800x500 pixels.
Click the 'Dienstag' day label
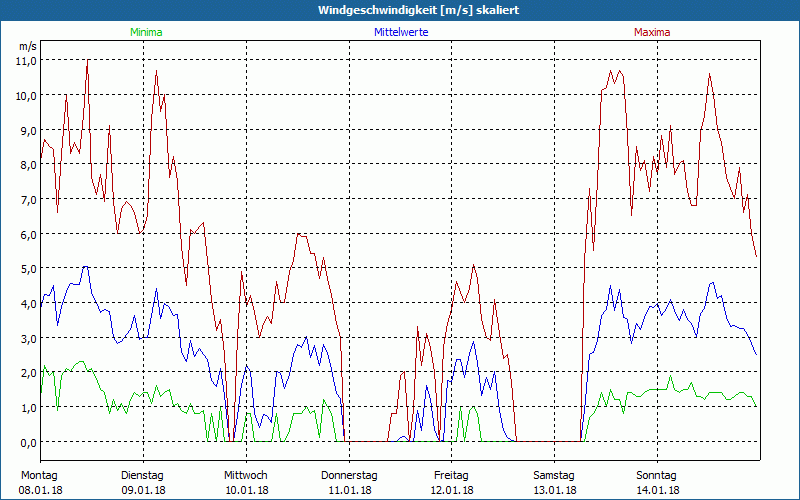pos(142,476)
